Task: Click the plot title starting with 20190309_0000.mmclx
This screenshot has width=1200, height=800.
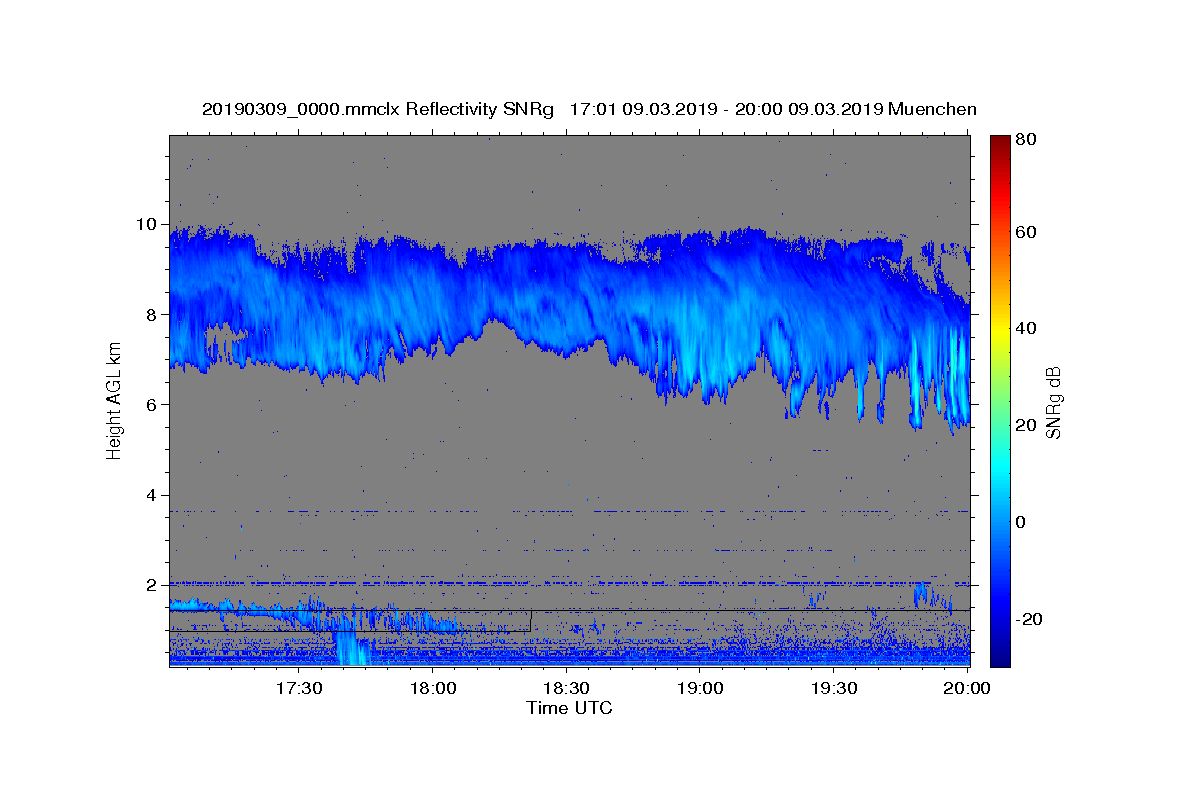Action: (589, 109)
